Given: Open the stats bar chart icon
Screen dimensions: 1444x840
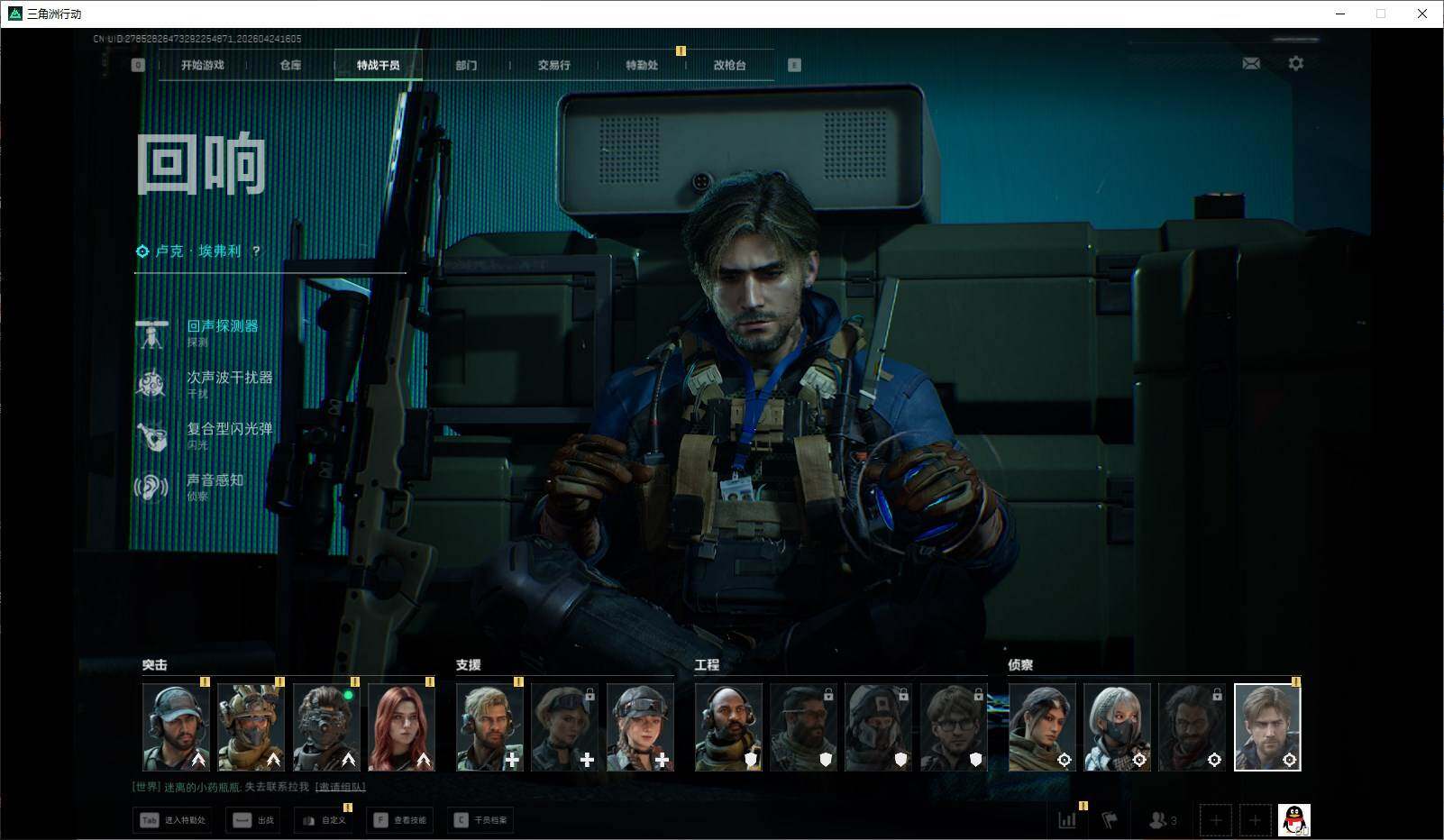Looking at the screenshot, I should pyautogui.click(x=1067, y=820).
